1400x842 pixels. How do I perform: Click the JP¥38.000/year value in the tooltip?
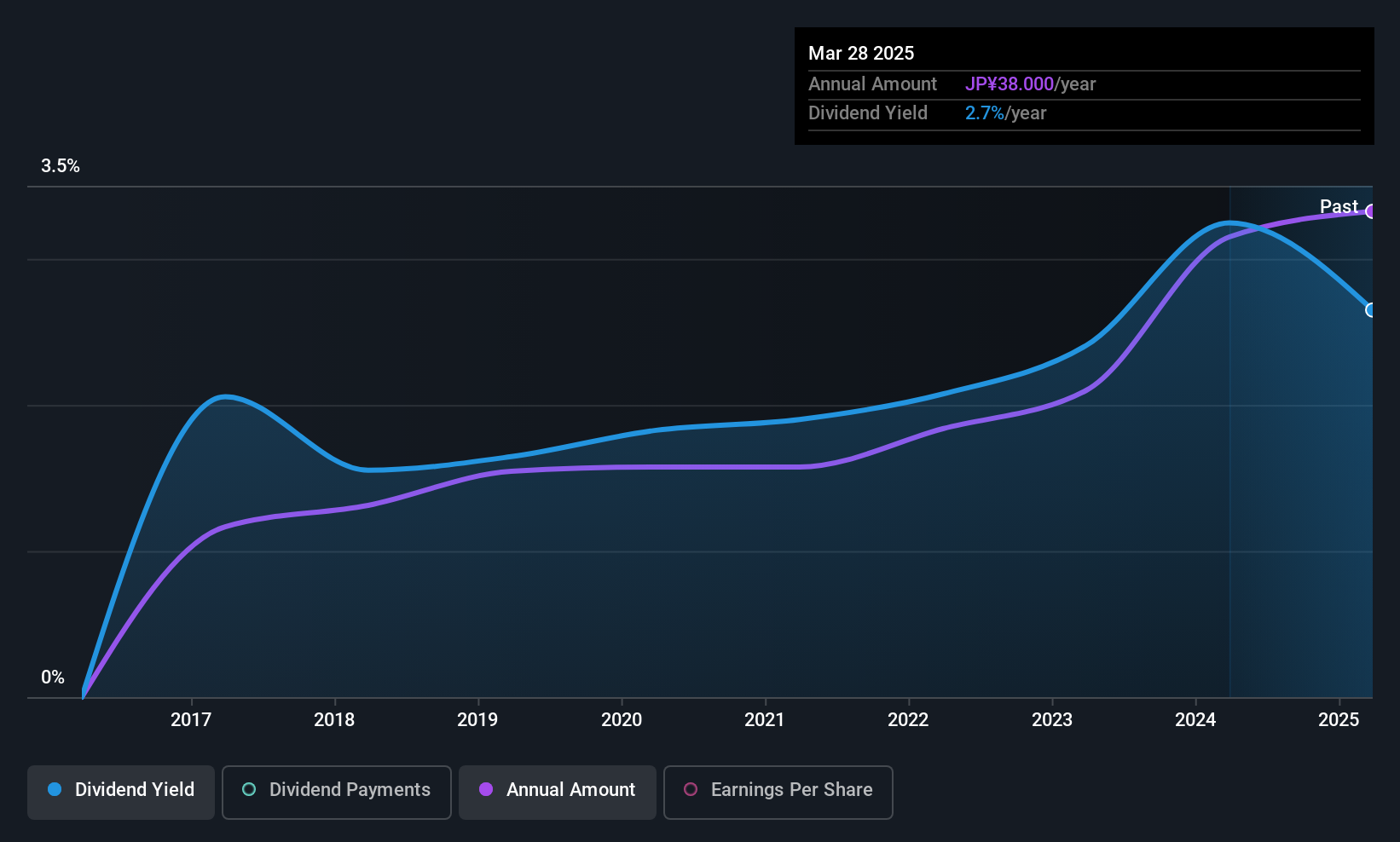(x=1030, y=84)
